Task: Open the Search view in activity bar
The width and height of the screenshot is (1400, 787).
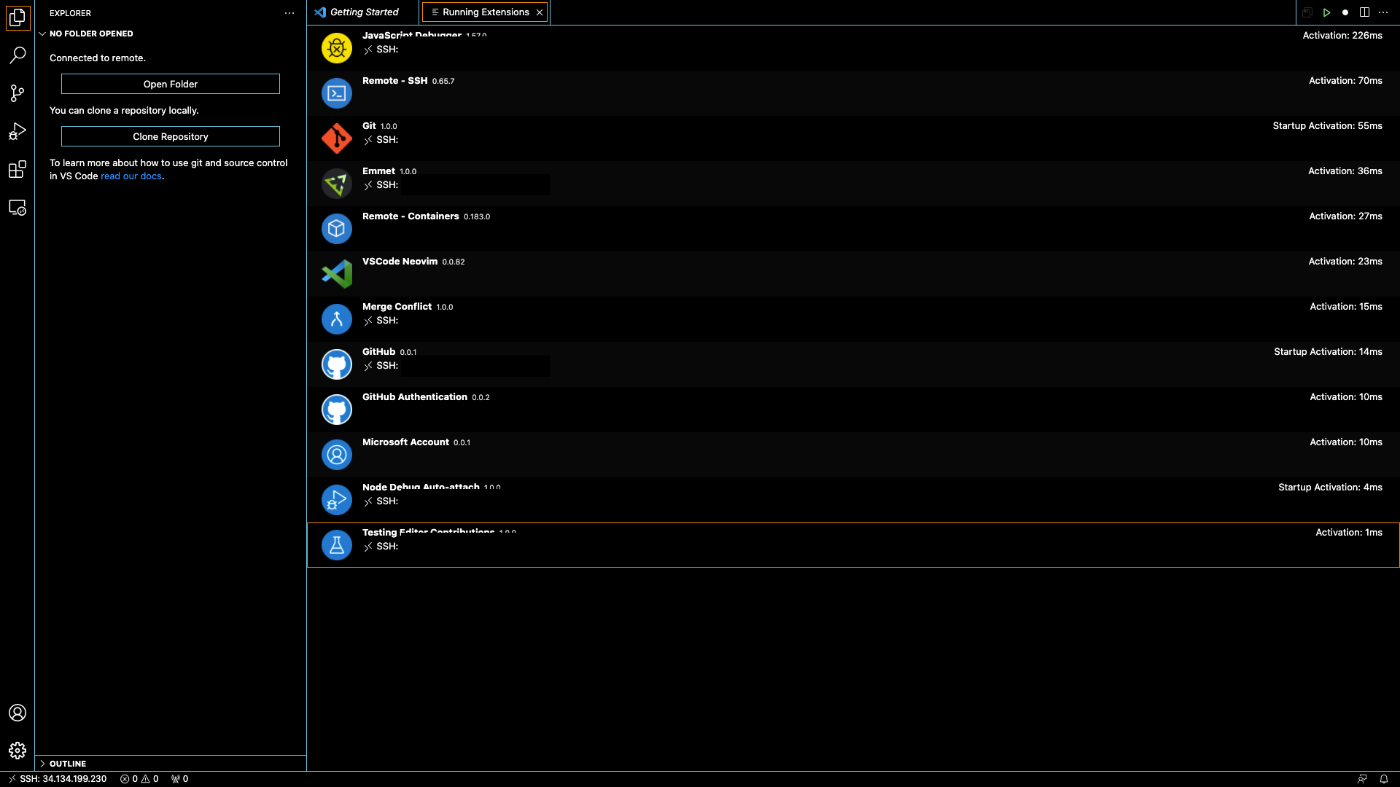Action: click(17, 55)
